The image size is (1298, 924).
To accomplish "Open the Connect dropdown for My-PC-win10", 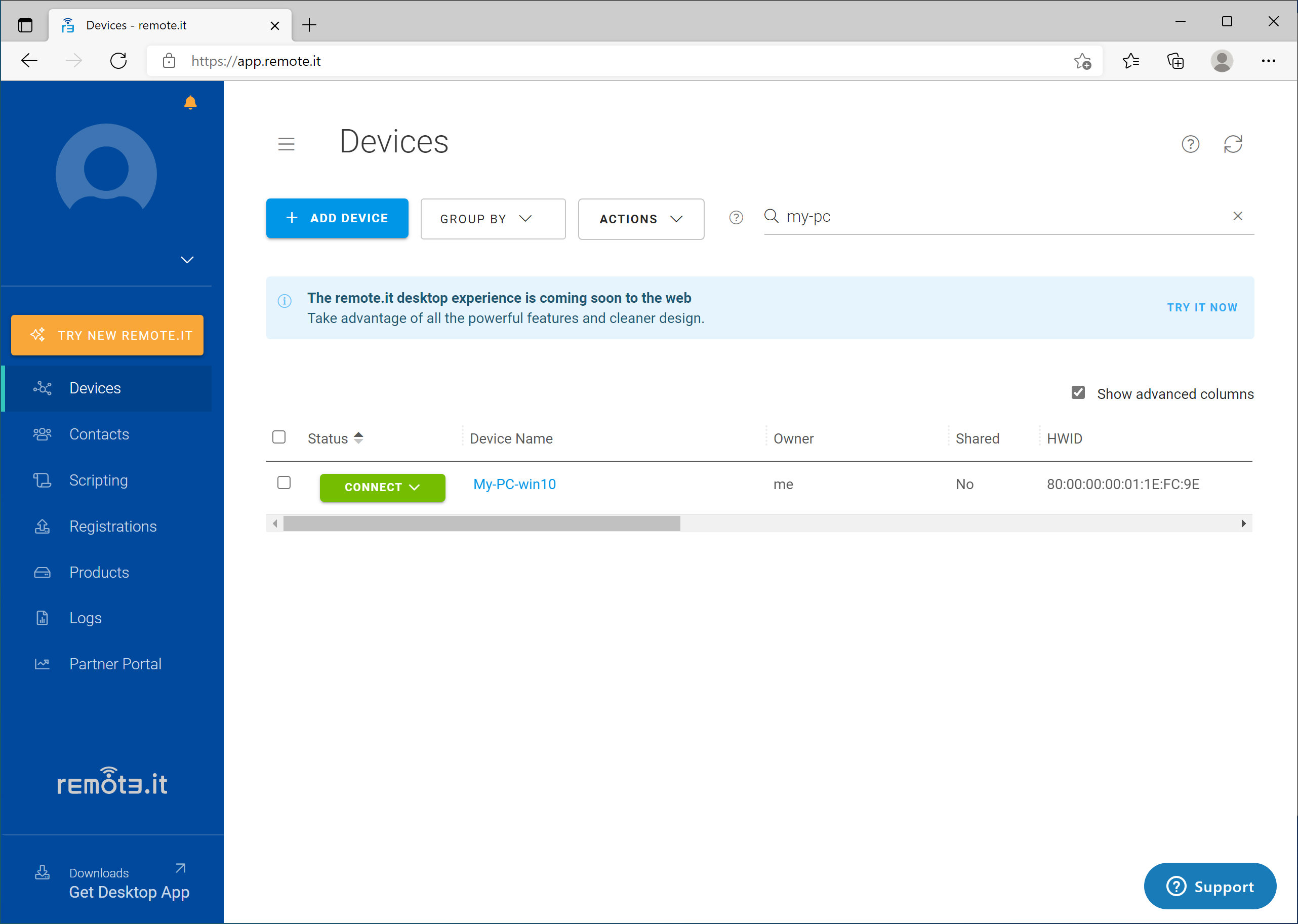I will (382, 488).
